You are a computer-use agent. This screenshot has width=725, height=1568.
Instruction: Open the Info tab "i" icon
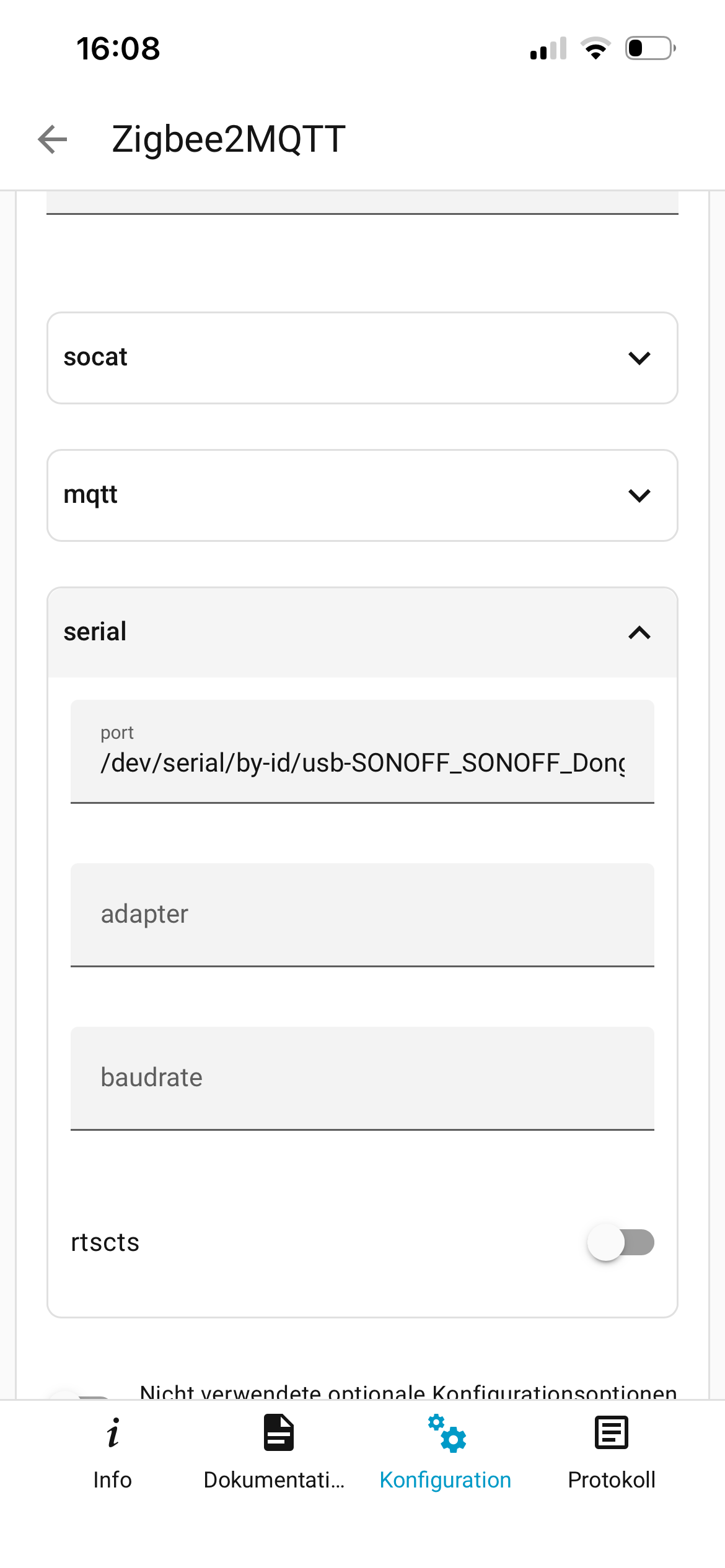[x=113, y=1433]
